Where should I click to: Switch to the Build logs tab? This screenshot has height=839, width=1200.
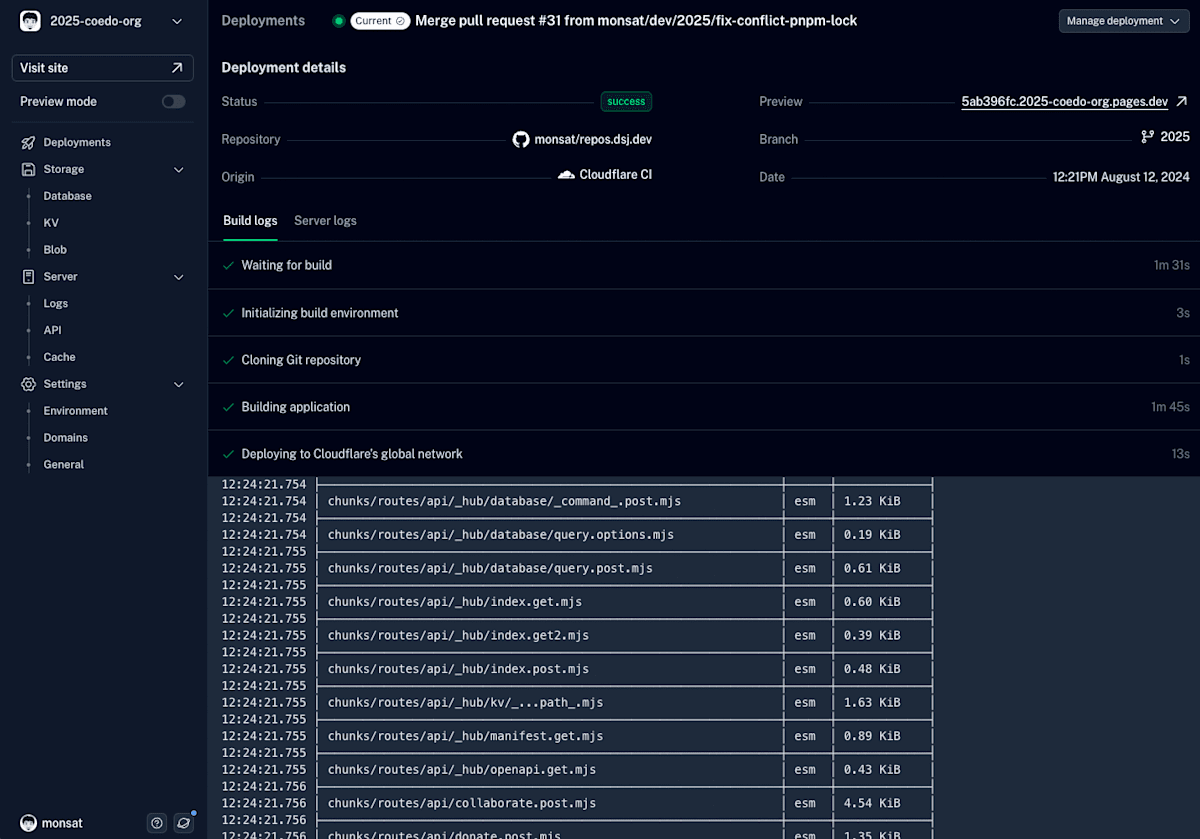pos(250,221)
